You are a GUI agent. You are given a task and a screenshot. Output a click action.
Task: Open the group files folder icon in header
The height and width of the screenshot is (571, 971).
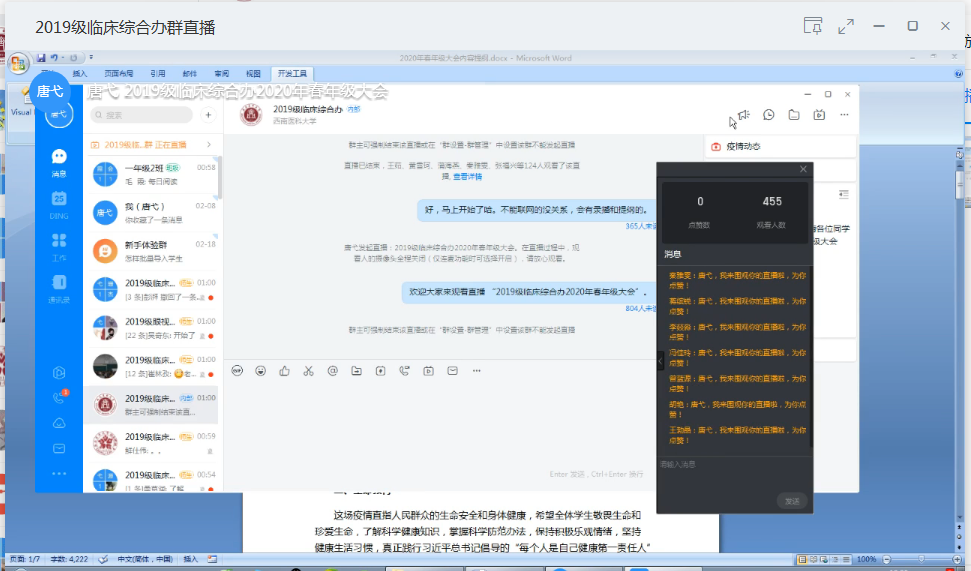tap(794, 115)
